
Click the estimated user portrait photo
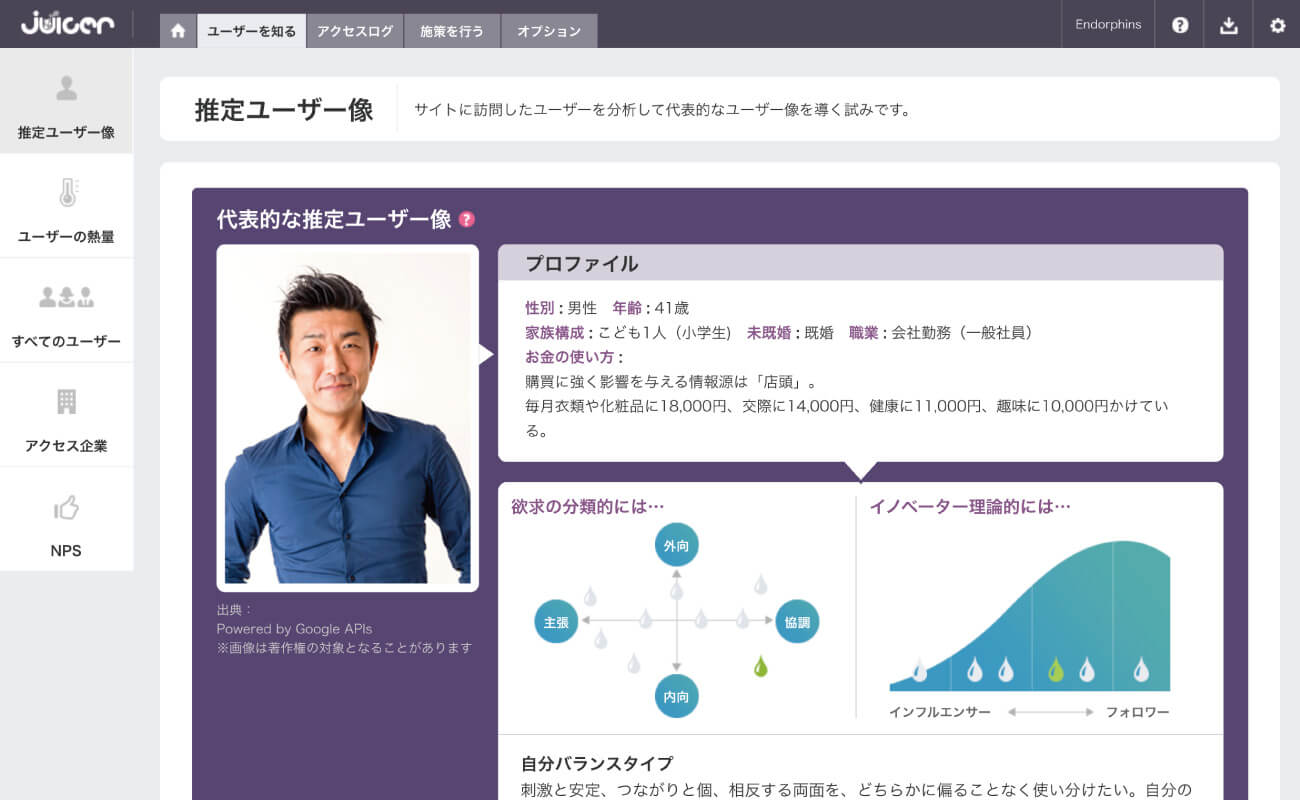point(347,418)
